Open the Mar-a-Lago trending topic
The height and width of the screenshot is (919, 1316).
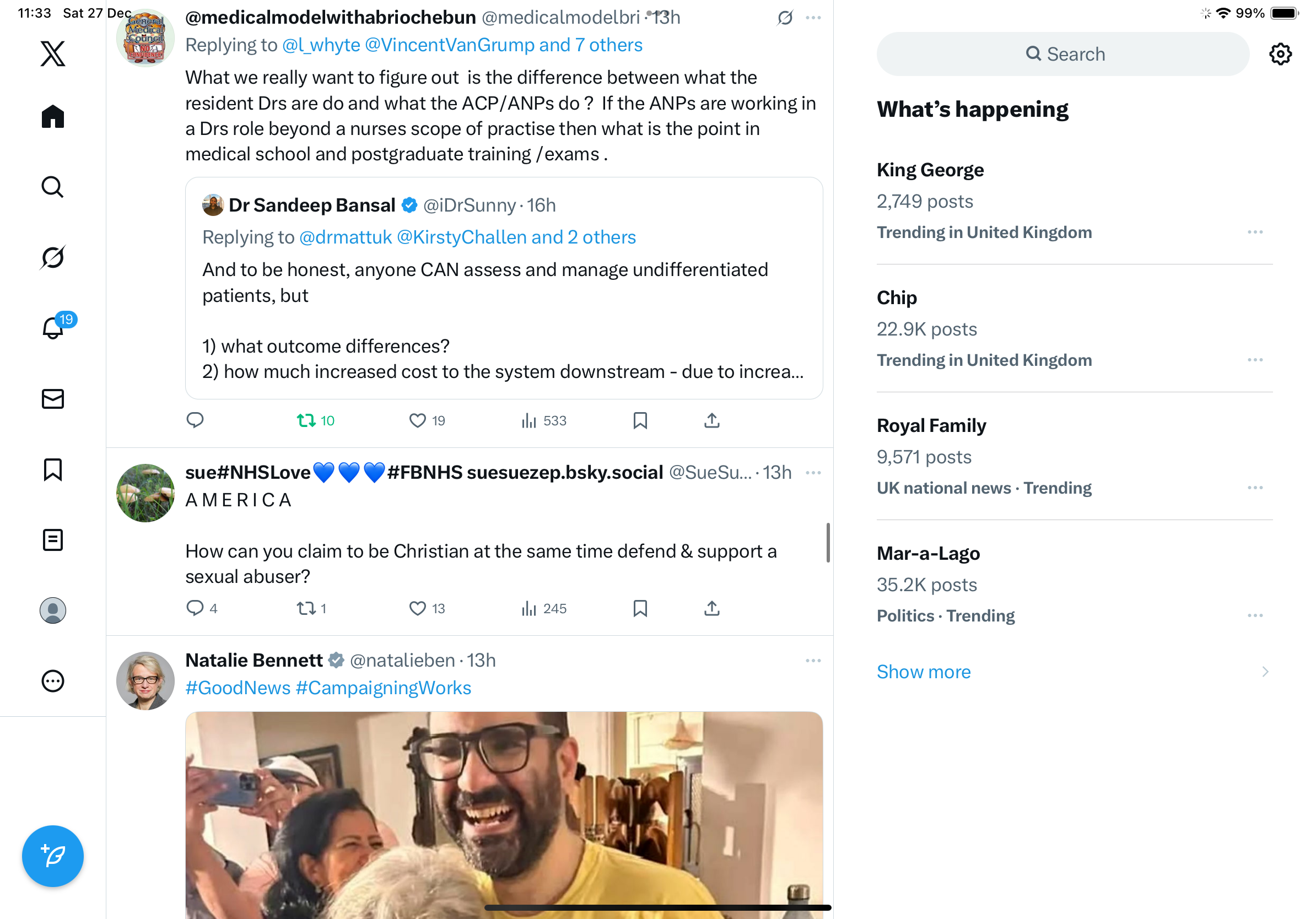tap(928, 554)
